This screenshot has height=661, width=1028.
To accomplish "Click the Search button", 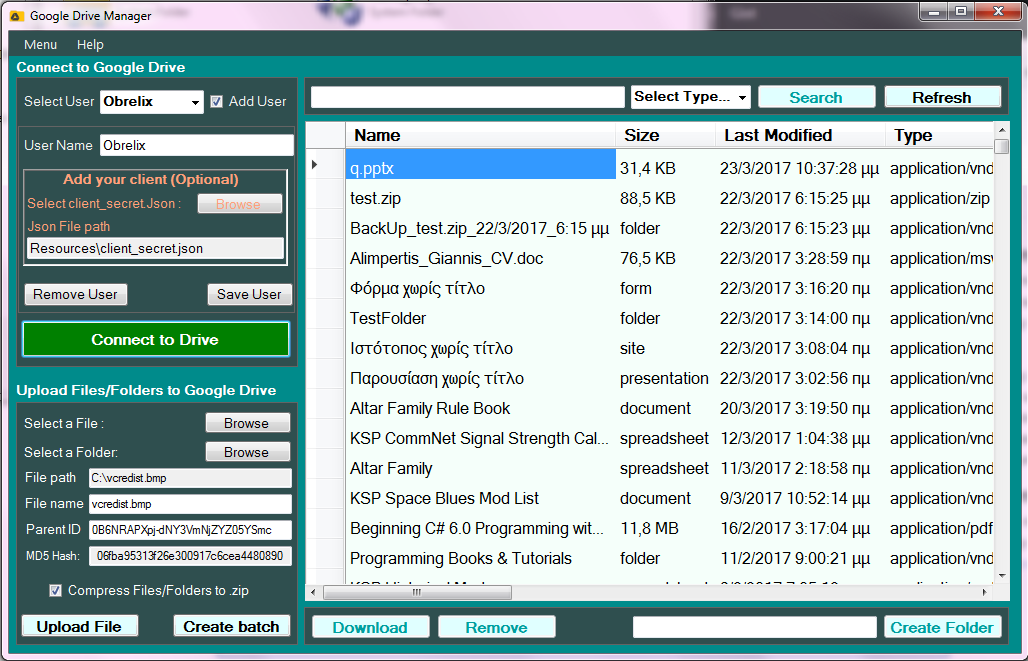I will pyautogui.click(x=816, y=97).
